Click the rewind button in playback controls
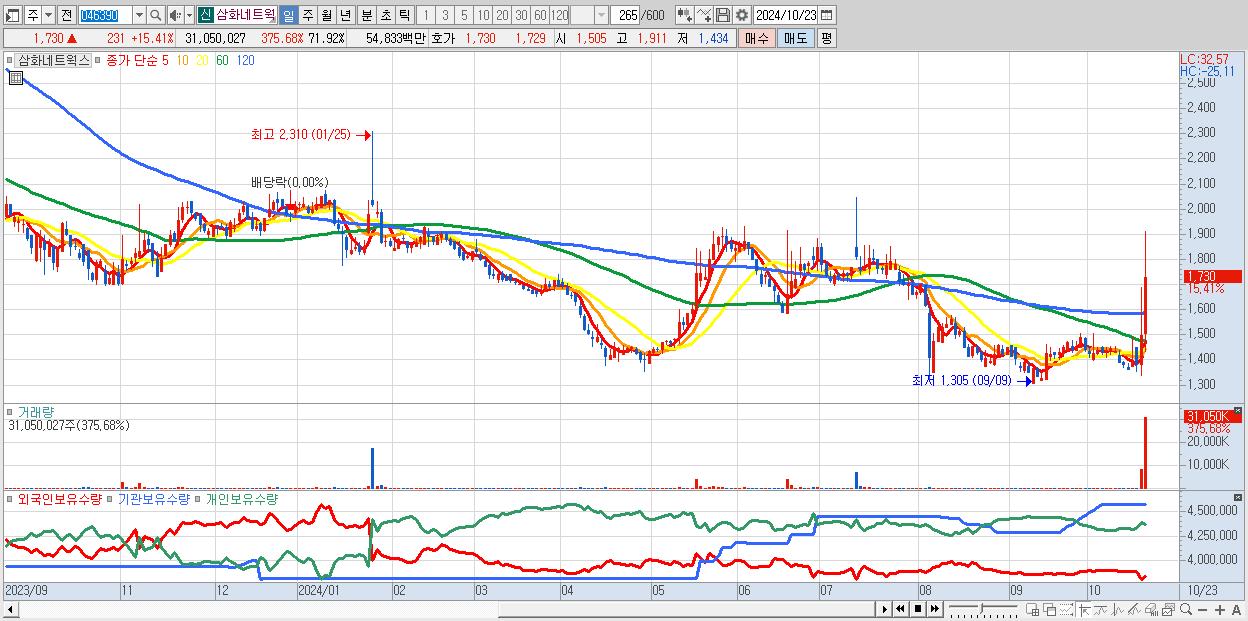1248x621 pixels. coord(900,609)
